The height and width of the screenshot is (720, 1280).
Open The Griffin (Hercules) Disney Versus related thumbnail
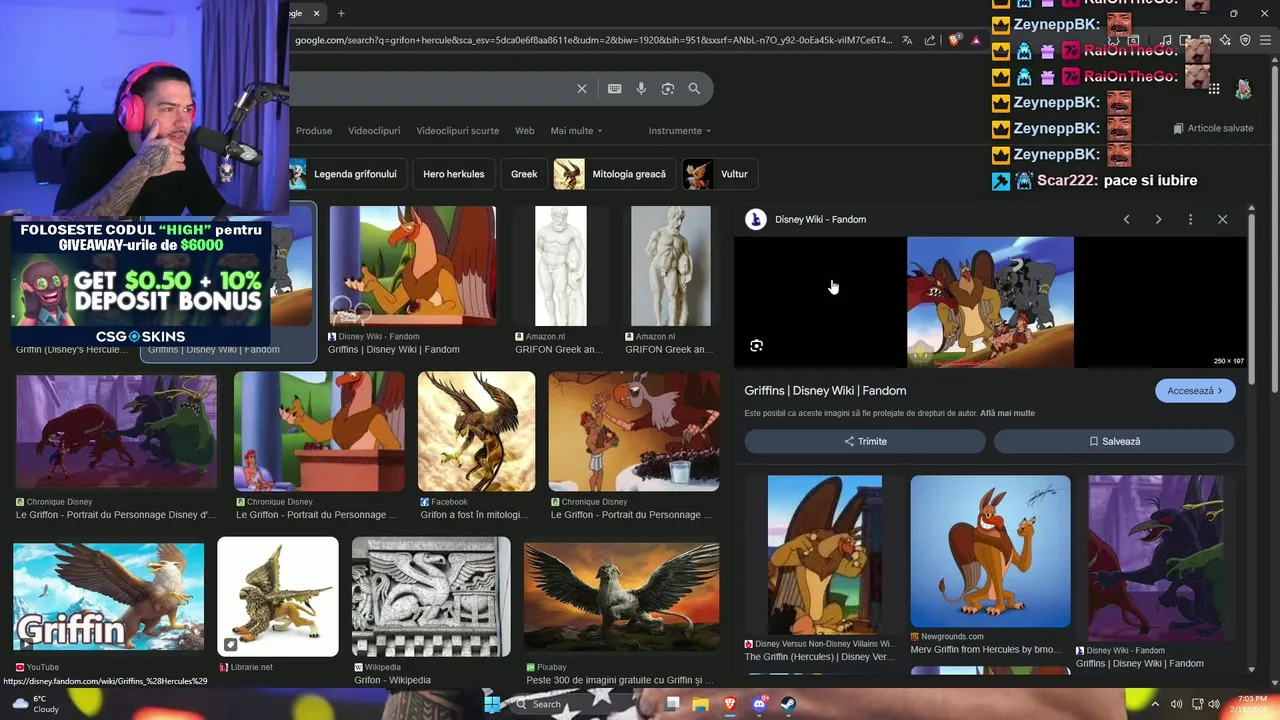pos(824,555)
